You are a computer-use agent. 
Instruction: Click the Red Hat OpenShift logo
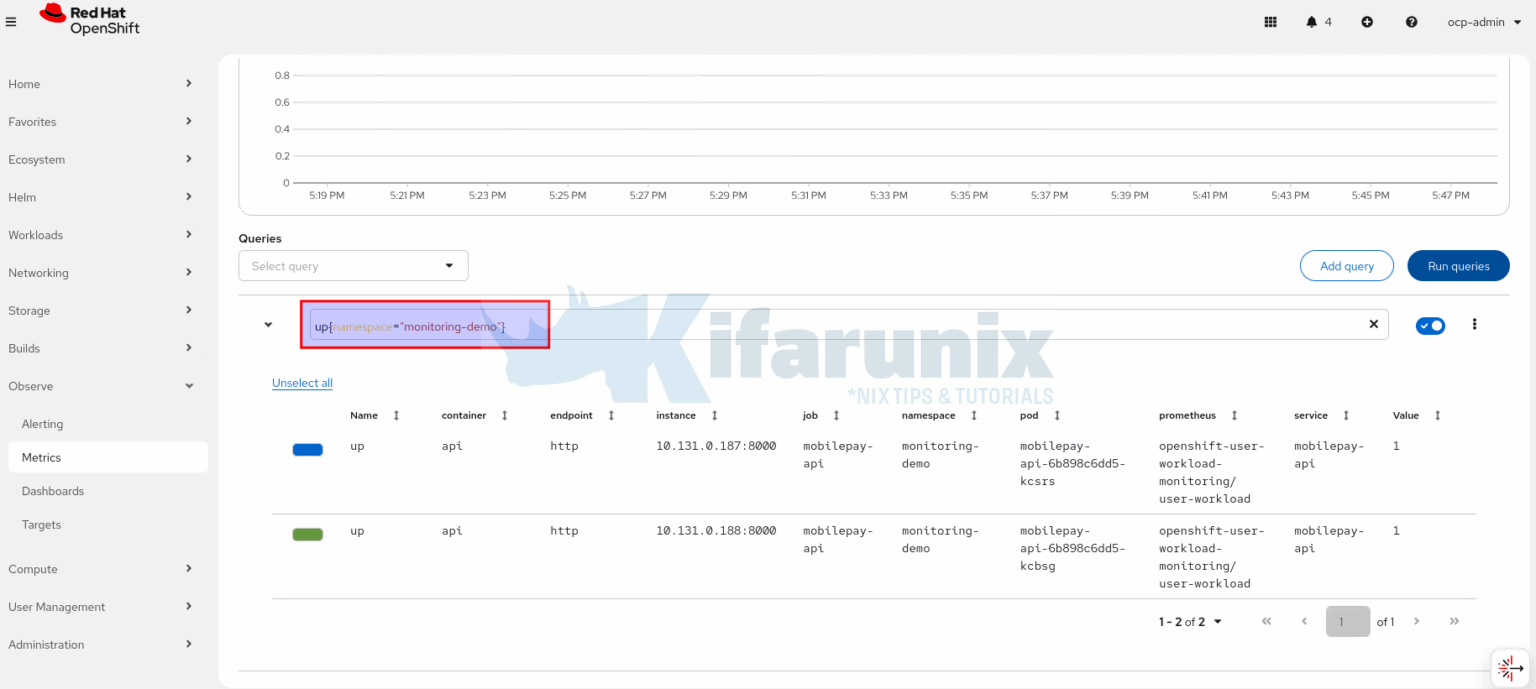pos(89,20)
